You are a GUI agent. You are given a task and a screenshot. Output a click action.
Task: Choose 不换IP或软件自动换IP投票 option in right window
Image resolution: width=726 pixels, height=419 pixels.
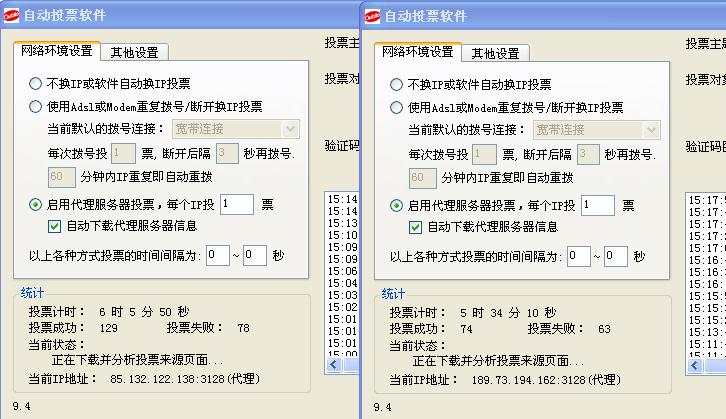pos(397,85)
